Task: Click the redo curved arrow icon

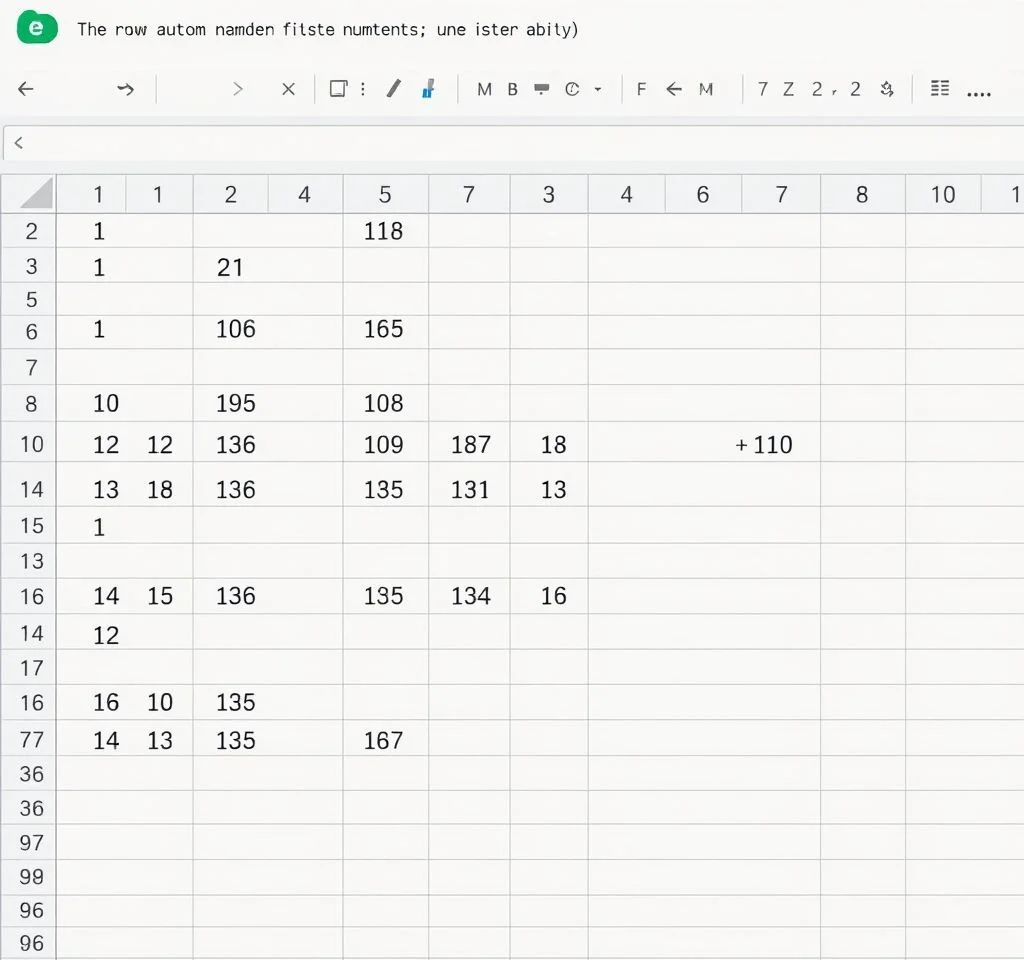Action: point(125,89)
